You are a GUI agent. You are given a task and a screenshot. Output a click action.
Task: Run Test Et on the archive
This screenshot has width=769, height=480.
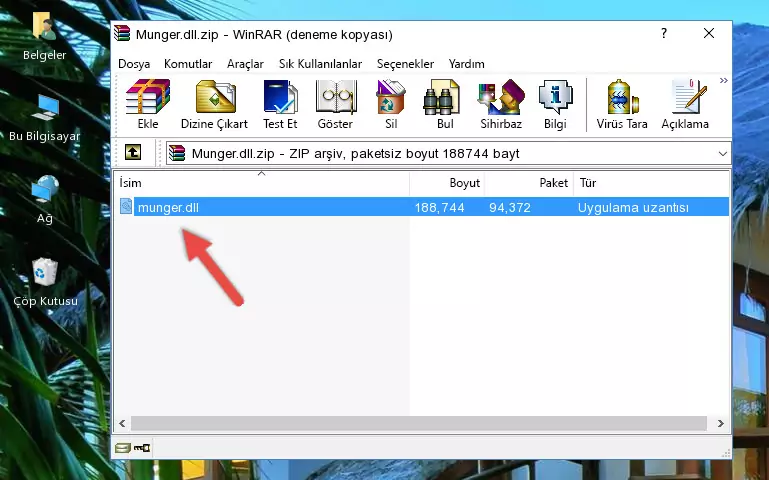(x=280, y=104)
